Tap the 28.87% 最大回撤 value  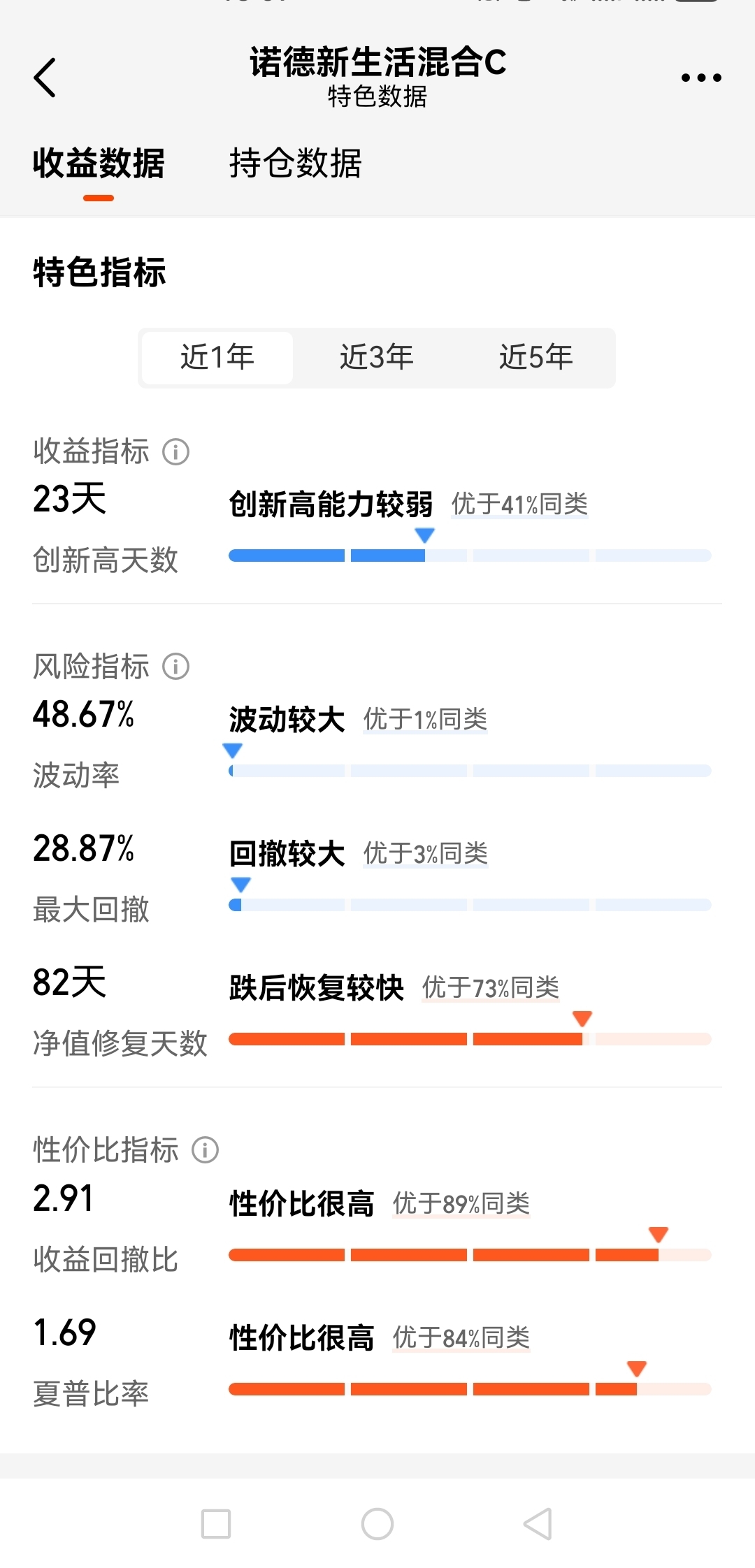[x=84, y=849]
